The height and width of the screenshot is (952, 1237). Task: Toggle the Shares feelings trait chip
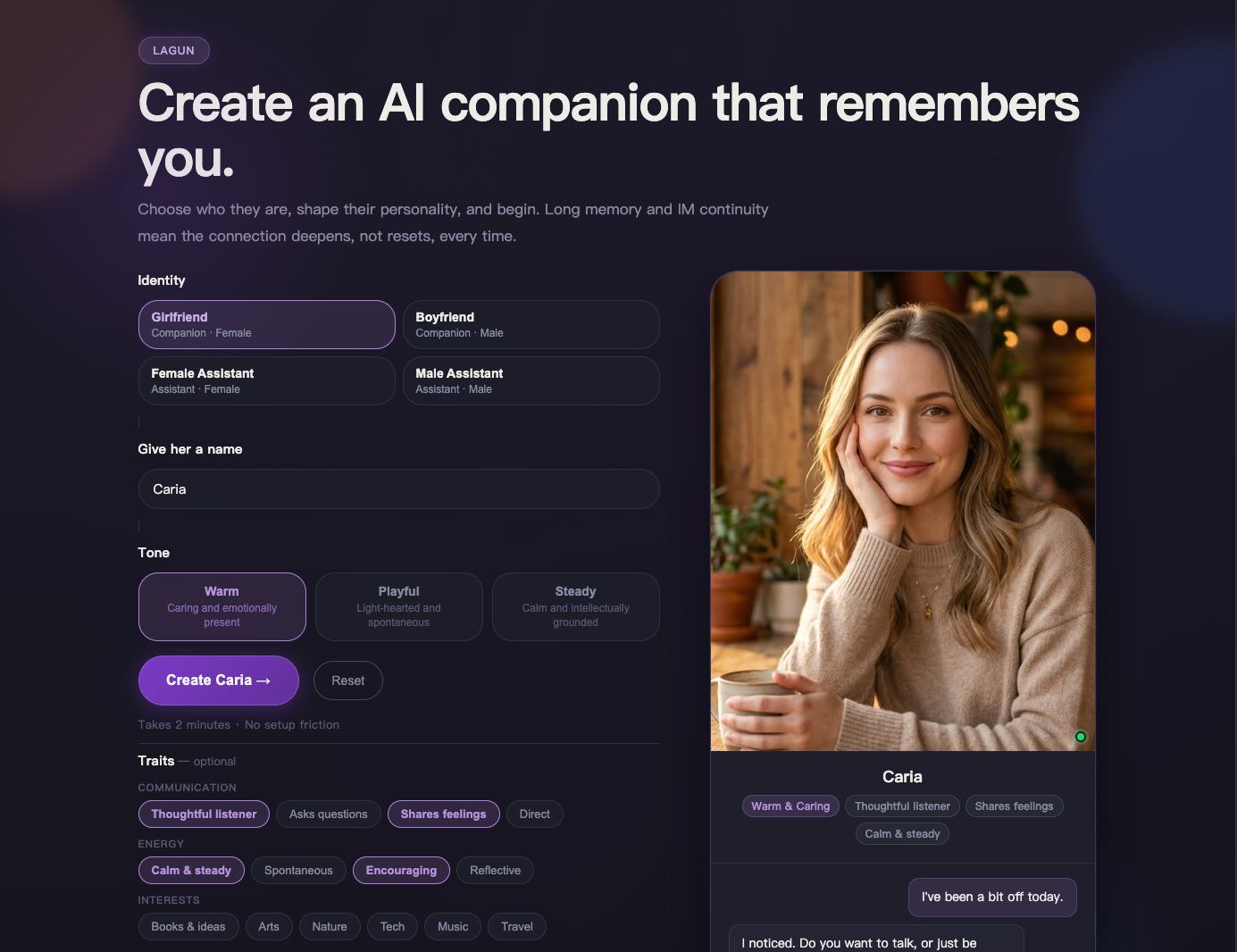pos(443,814)
